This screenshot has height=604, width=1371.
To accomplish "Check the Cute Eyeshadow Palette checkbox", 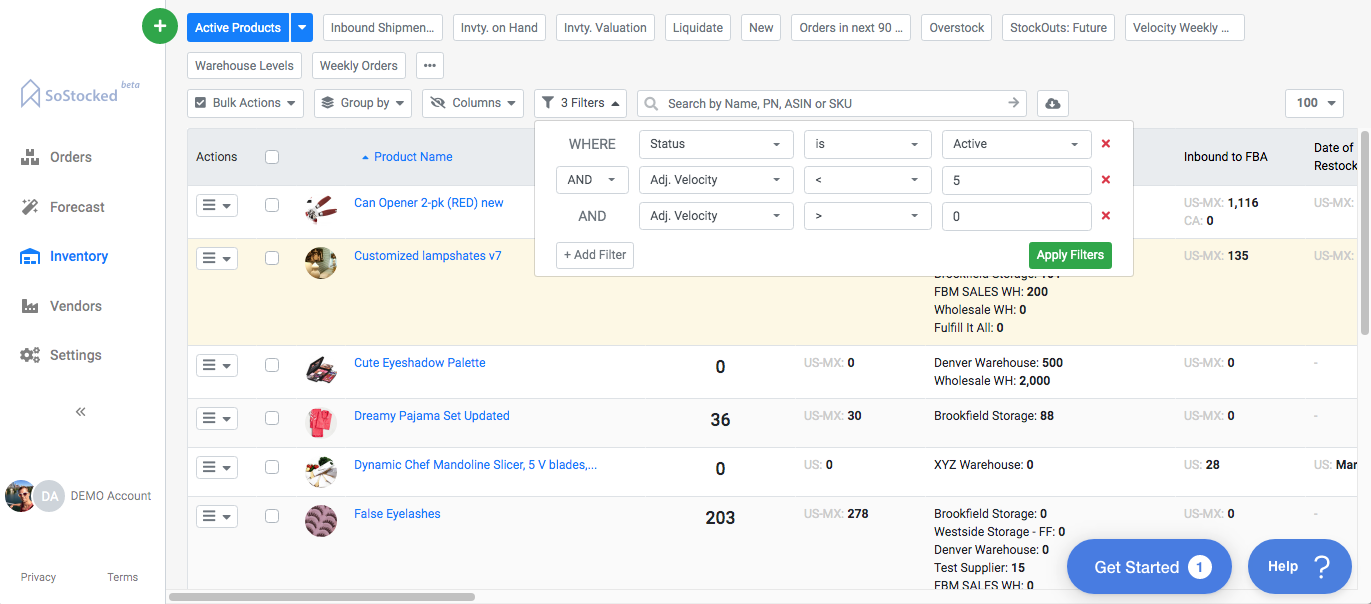I will (x=272, y=365).
